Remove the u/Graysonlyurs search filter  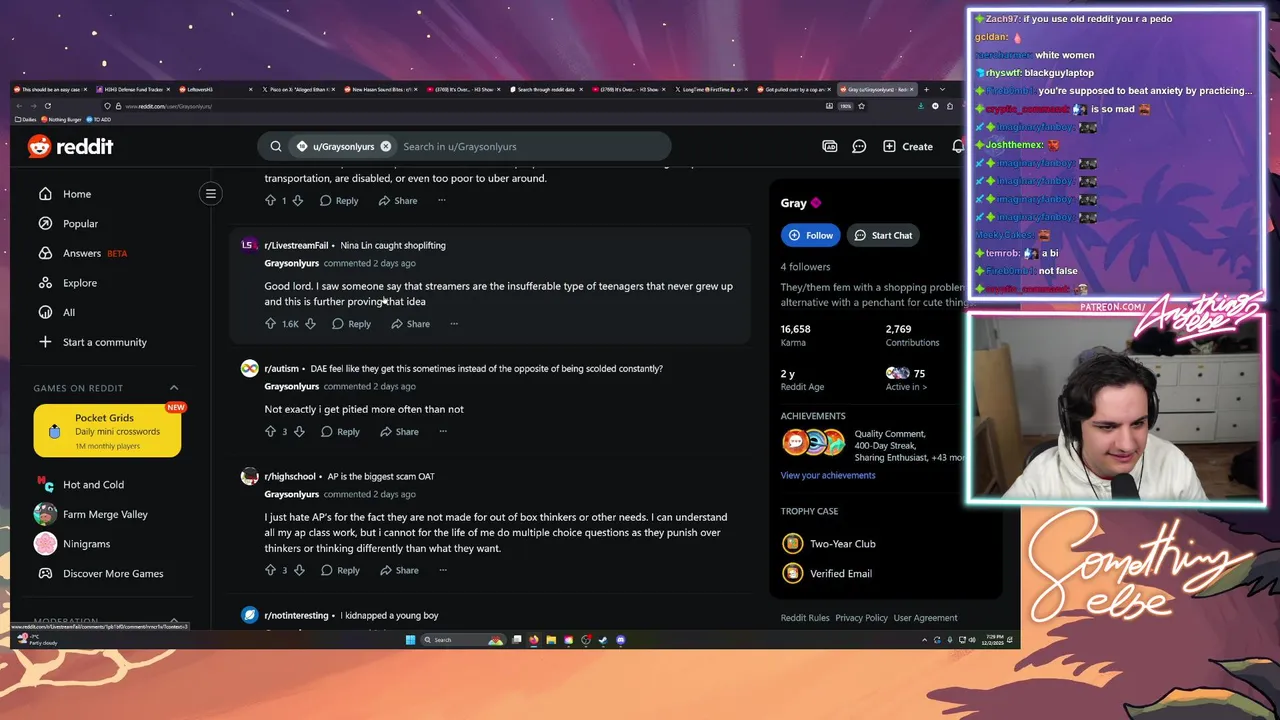385,146
